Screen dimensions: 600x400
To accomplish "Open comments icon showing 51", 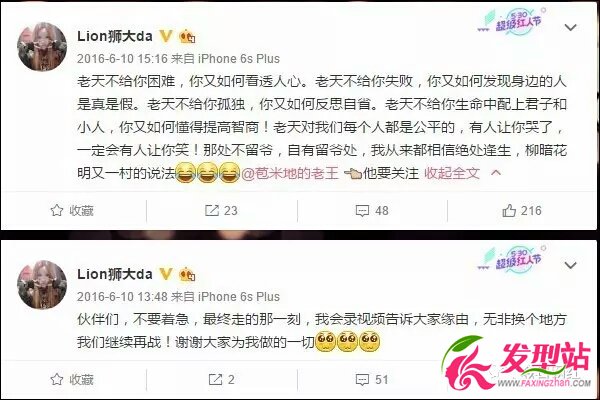I will tap(362, 380).
